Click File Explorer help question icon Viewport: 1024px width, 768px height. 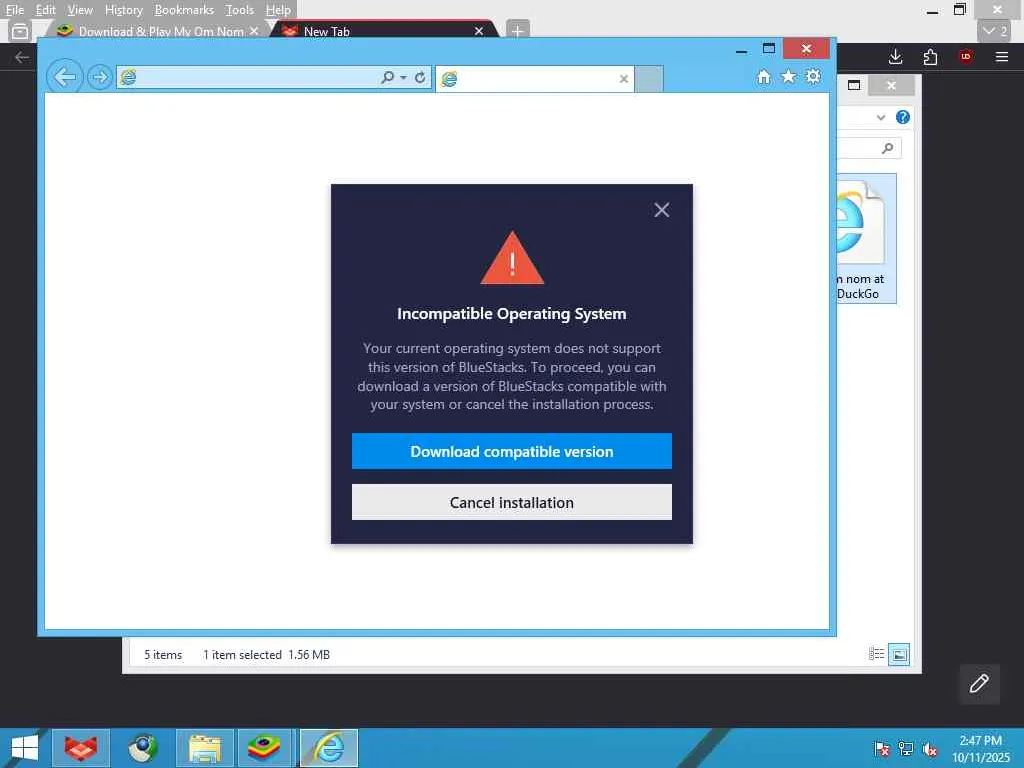click(x=903, y=117)
